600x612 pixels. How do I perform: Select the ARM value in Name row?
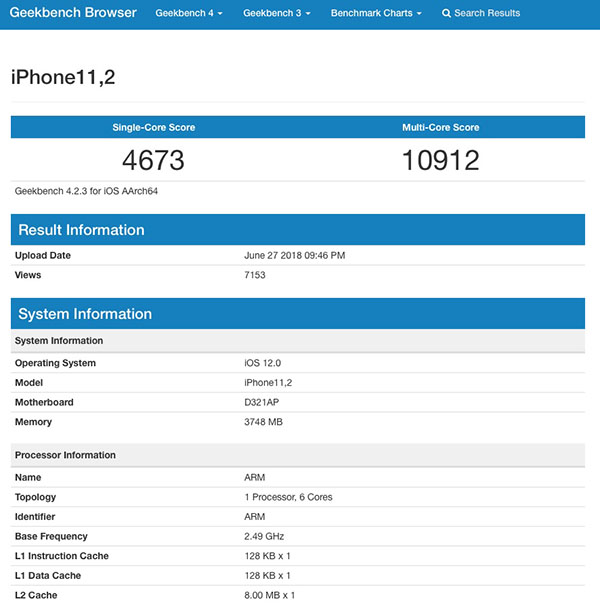point(255,477)
